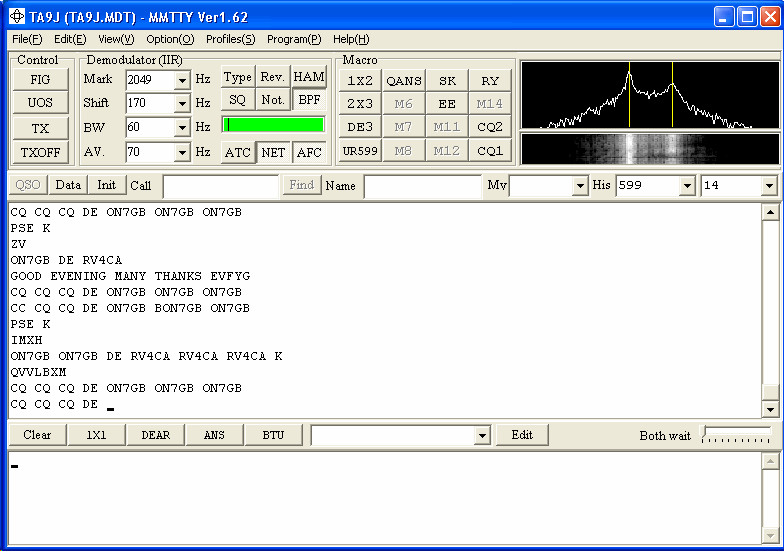Toggle the AFC button
The height and width of the screenshot is (551, 784).
click(x=309, y=152)
